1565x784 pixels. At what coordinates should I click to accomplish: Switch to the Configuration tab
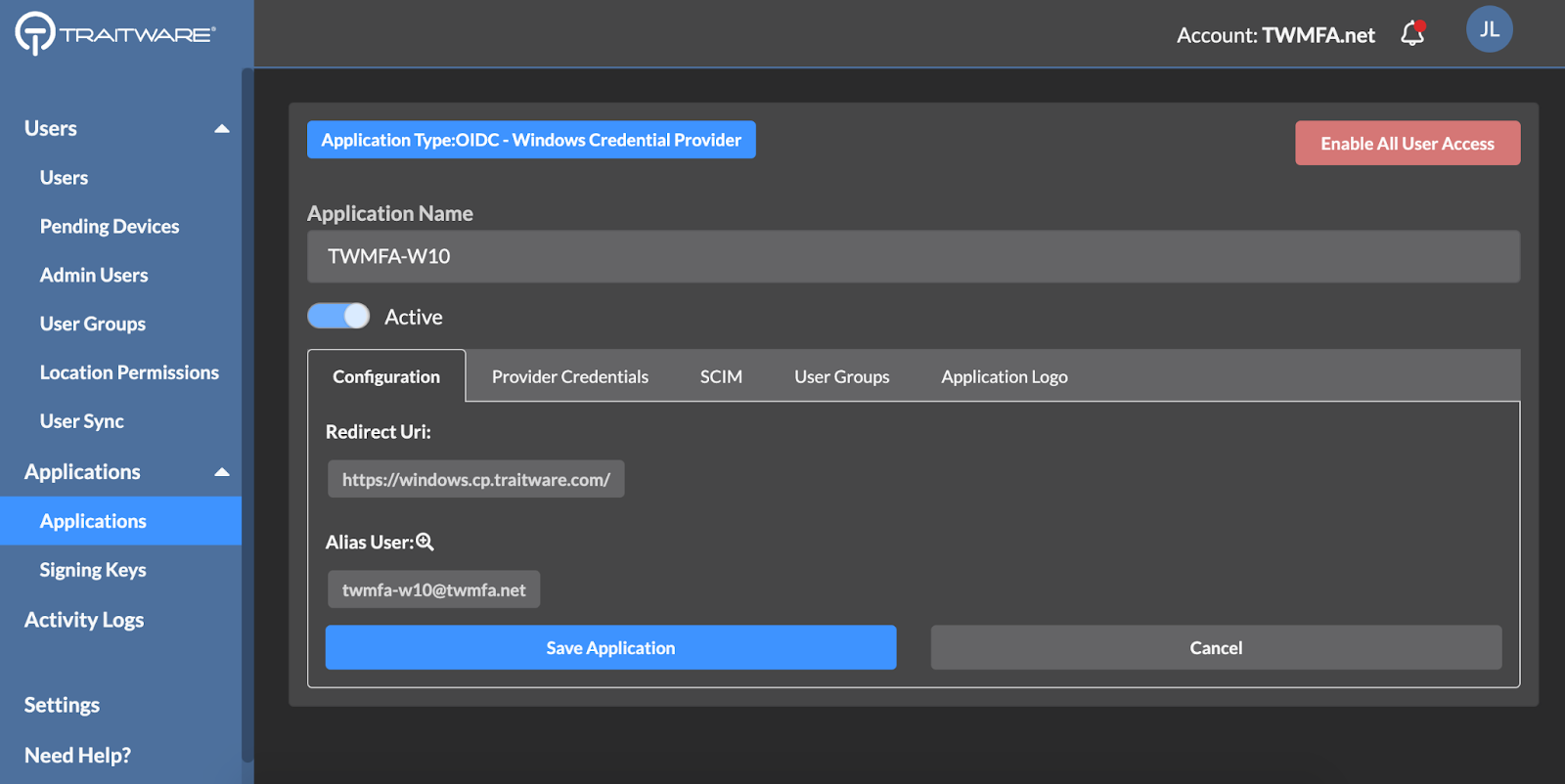coord(386,376)
